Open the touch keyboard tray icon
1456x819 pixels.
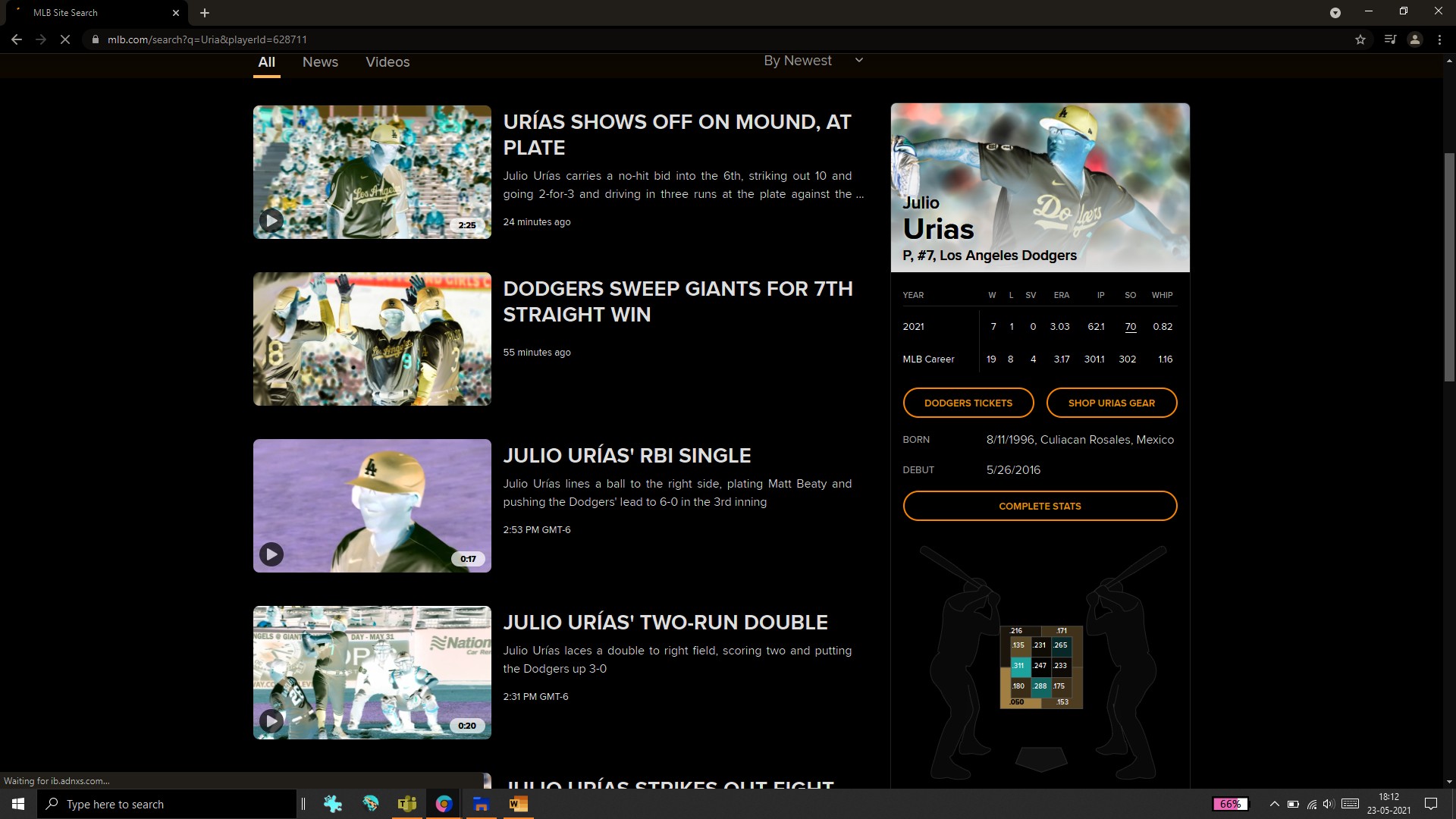[1350, 804]
